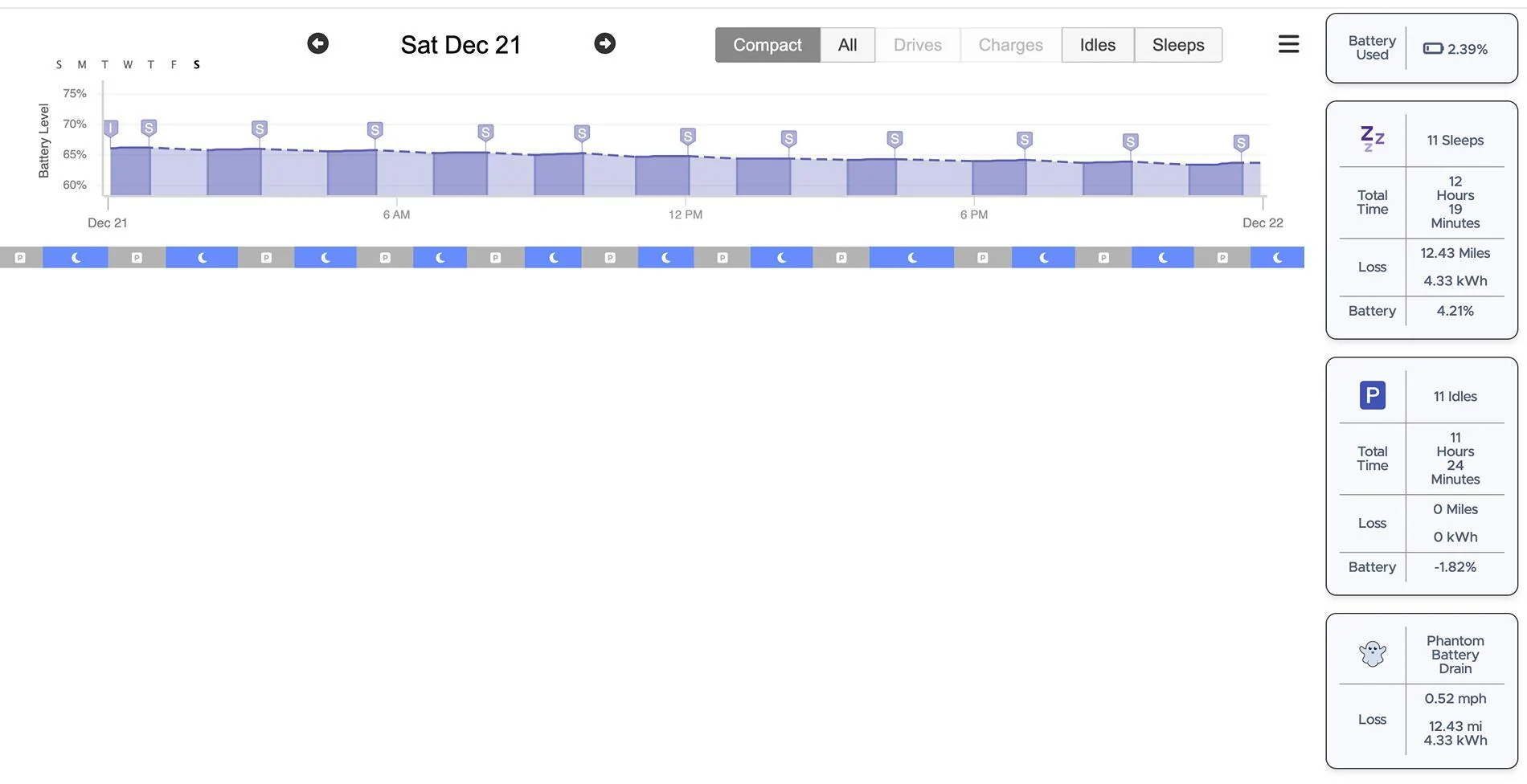
Task: Open the hamburger menu
Action: point(1288,44)
